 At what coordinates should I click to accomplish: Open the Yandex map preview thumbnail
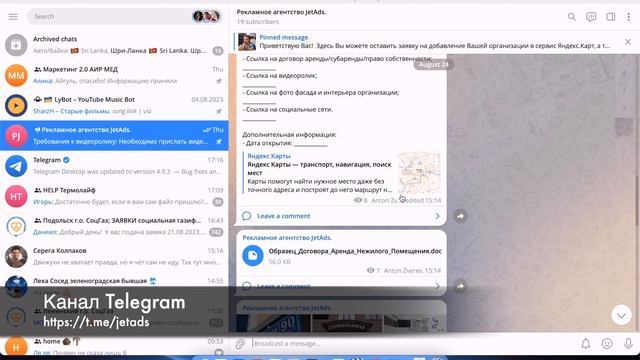point(419,173)
